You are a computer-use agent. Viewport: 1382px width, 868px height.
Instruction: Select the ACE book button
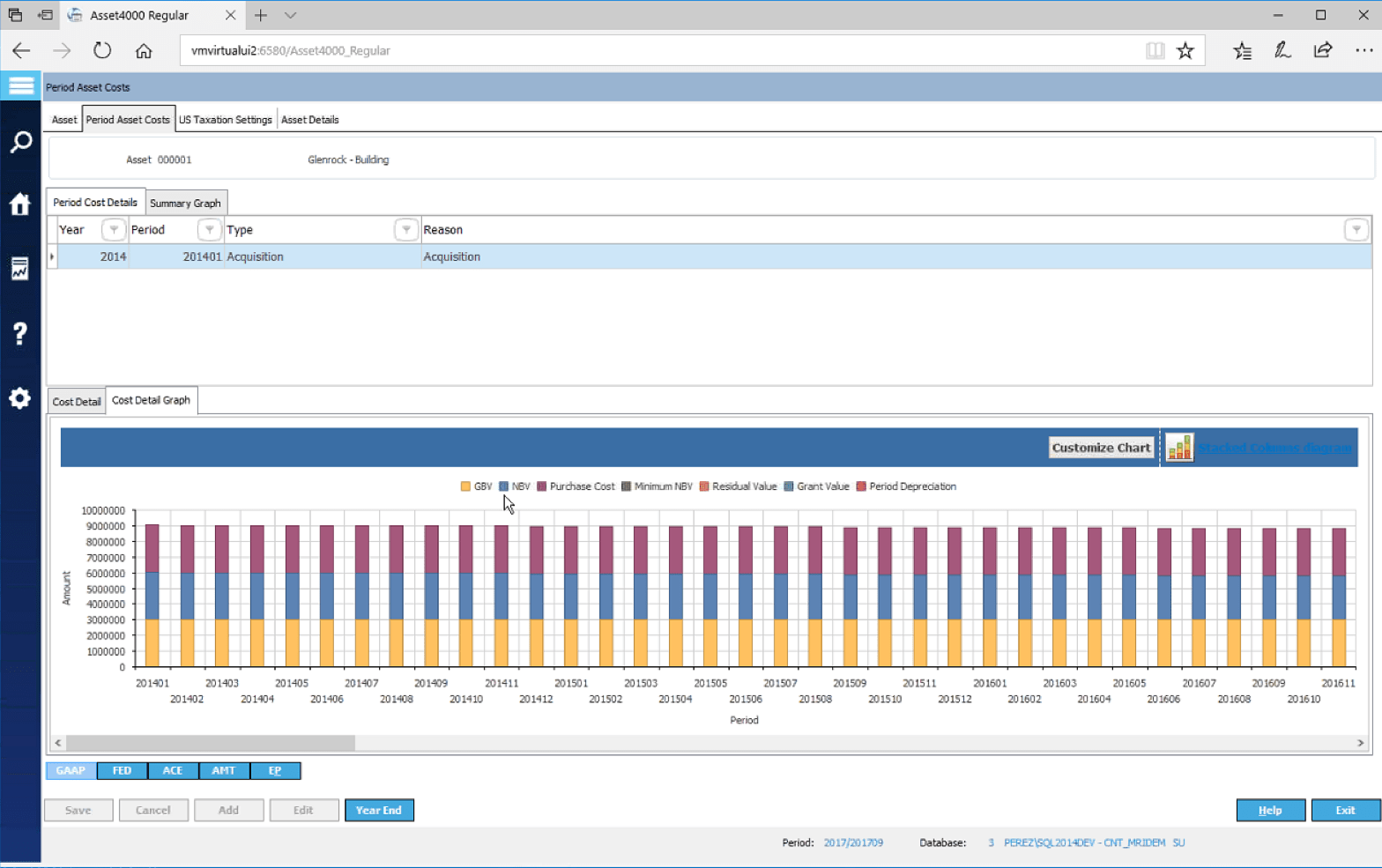coord(173,771)
